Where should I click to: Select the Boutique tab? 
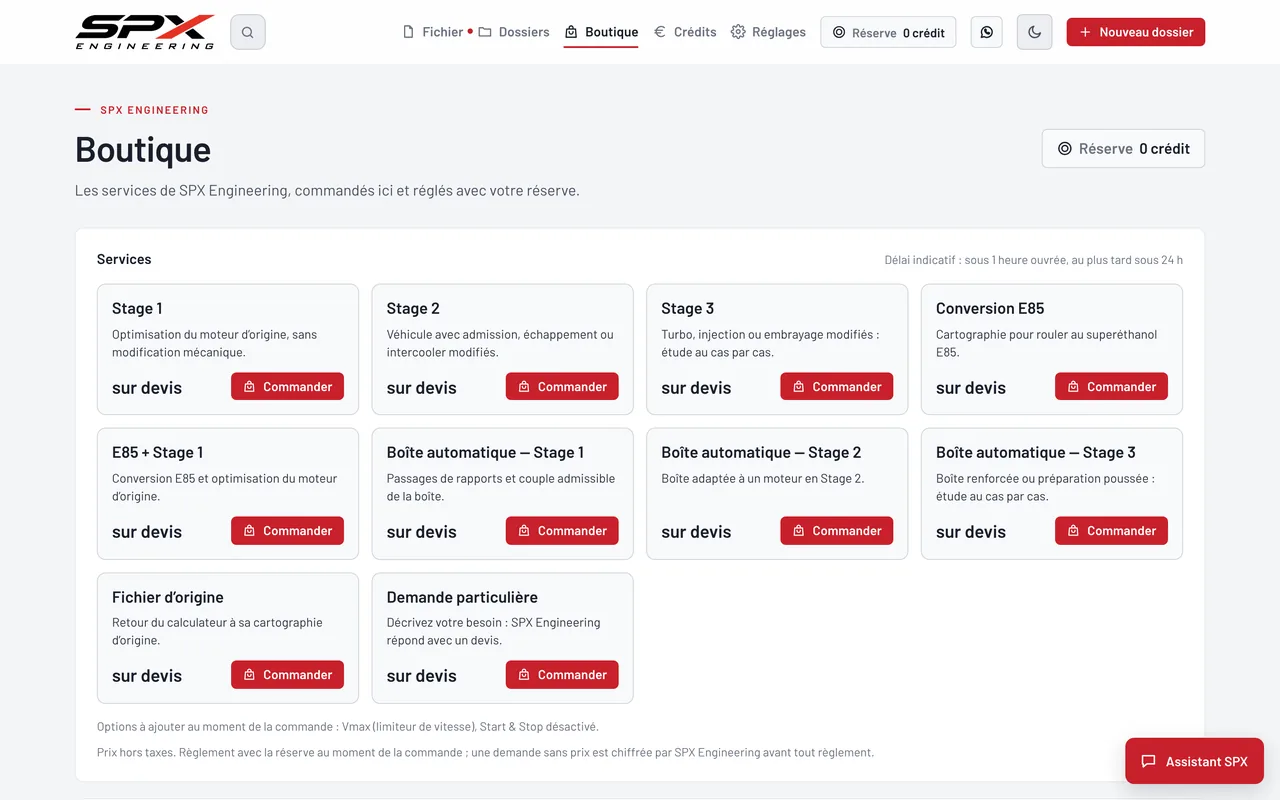point(601,32)
